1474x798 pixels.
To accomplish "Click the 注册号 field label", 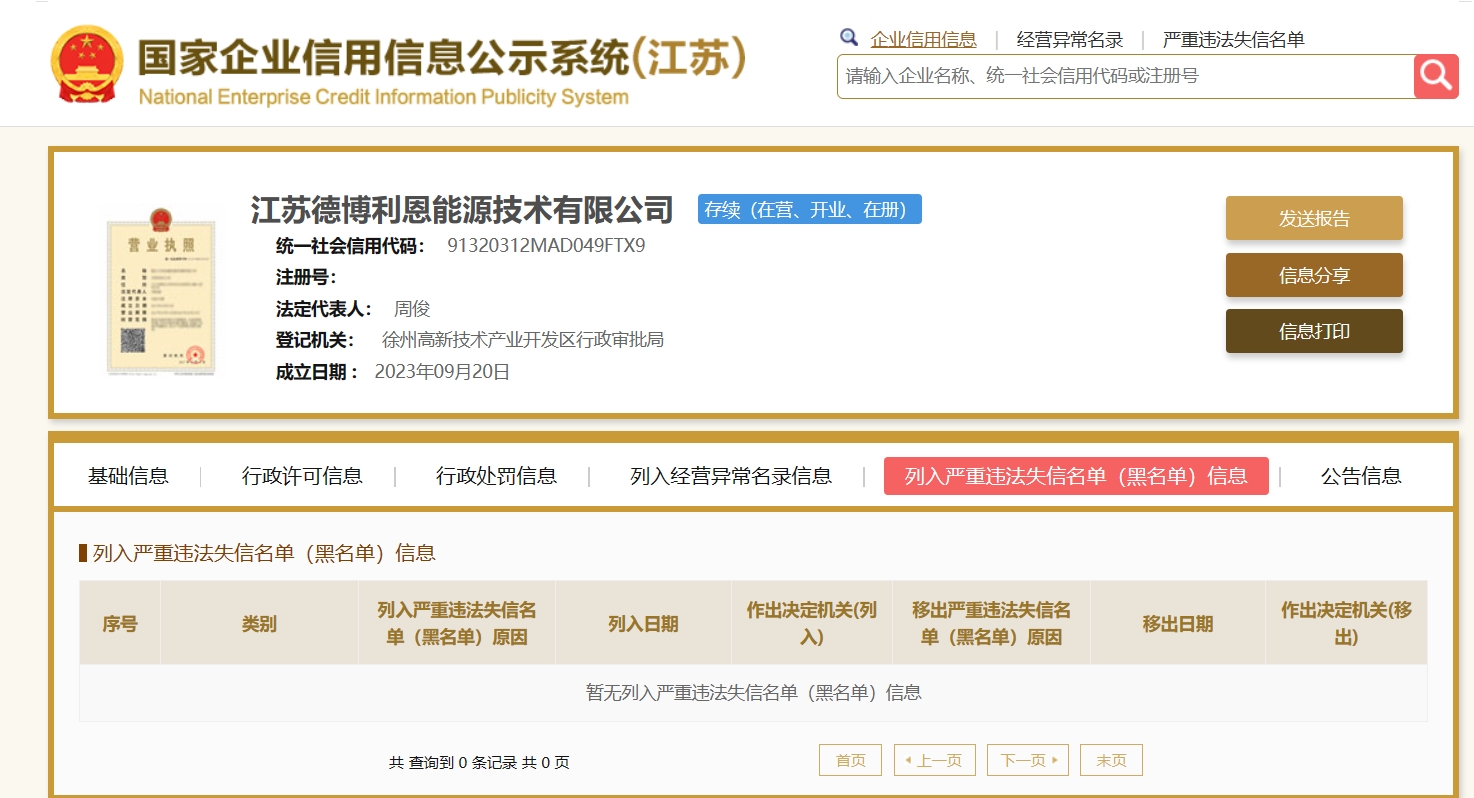I will (306, 277).
